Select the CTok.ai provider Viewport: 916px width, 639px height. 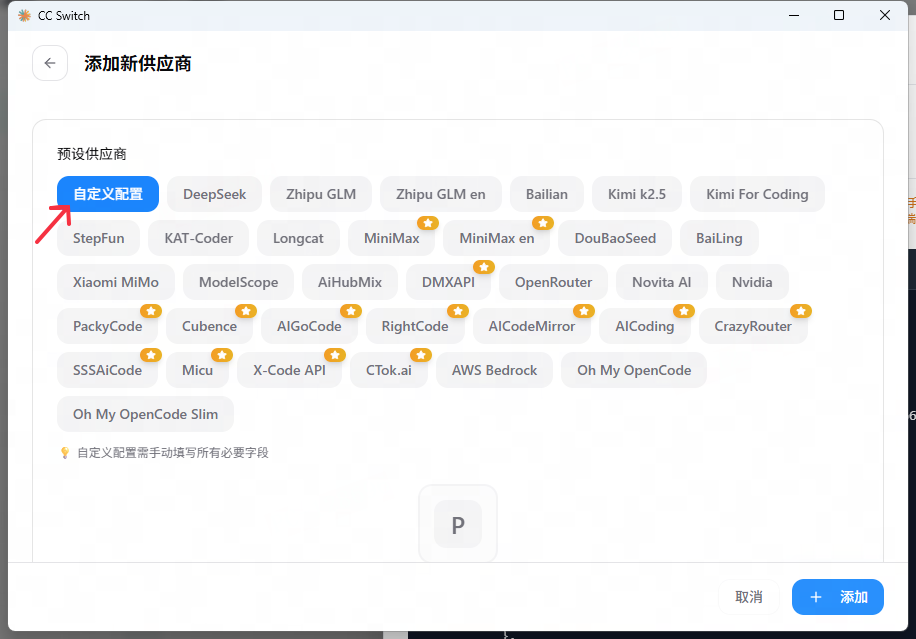[x=388, y=370]
